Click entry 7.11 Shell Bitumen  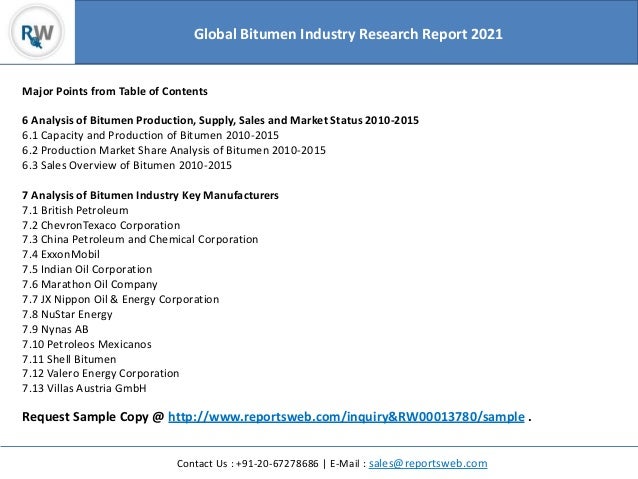click(69, 359)
